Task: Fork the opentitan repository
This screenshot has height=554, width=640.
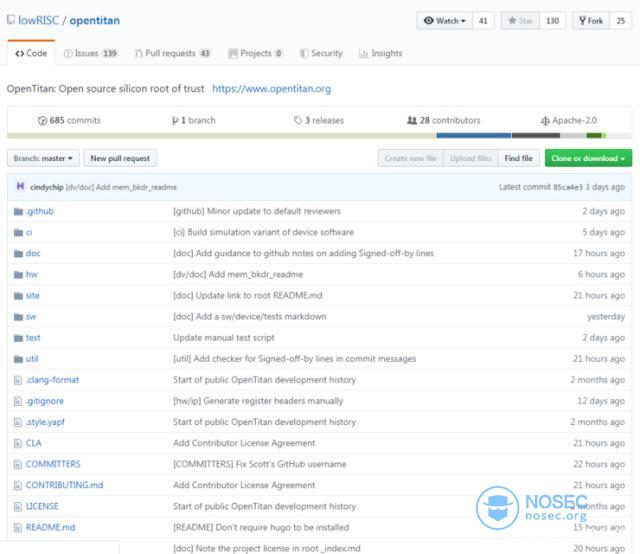Action: click(591, 21)
